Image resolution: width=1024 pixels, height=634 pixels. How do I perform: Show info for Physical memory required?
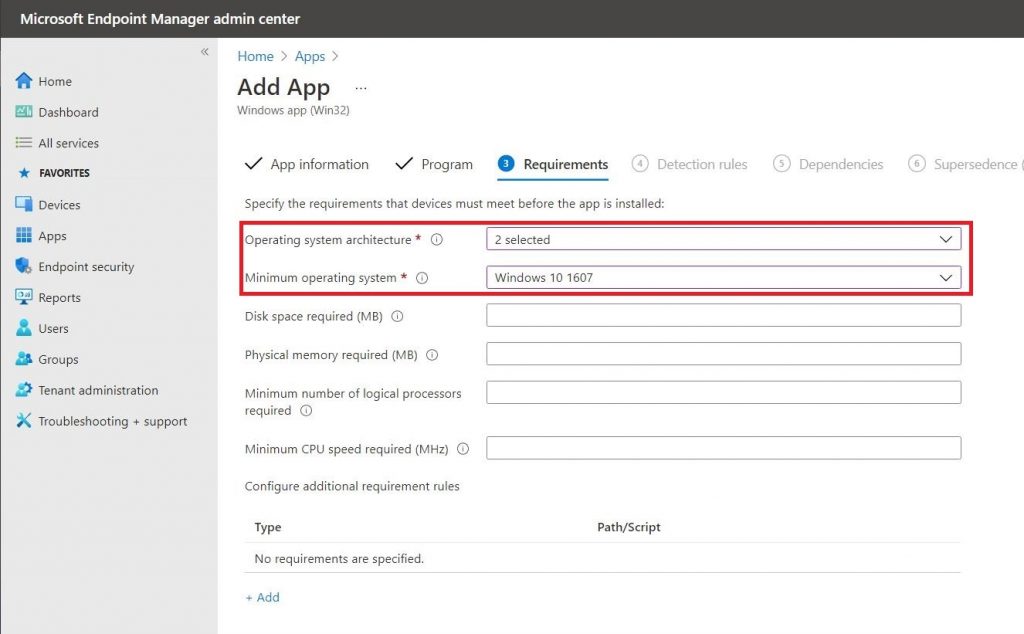[432, 355]
